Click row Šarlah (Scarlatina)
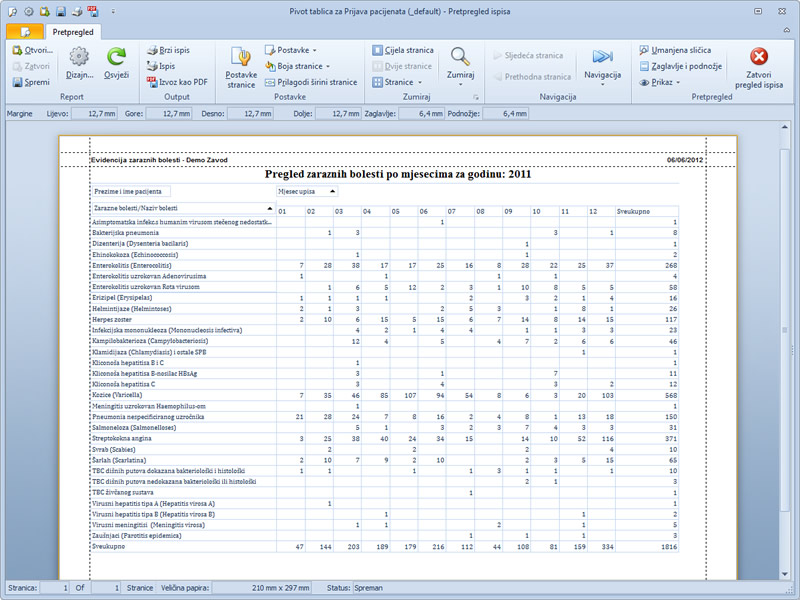Viewport: 800px width, 600px height. [x=385, y=460]
